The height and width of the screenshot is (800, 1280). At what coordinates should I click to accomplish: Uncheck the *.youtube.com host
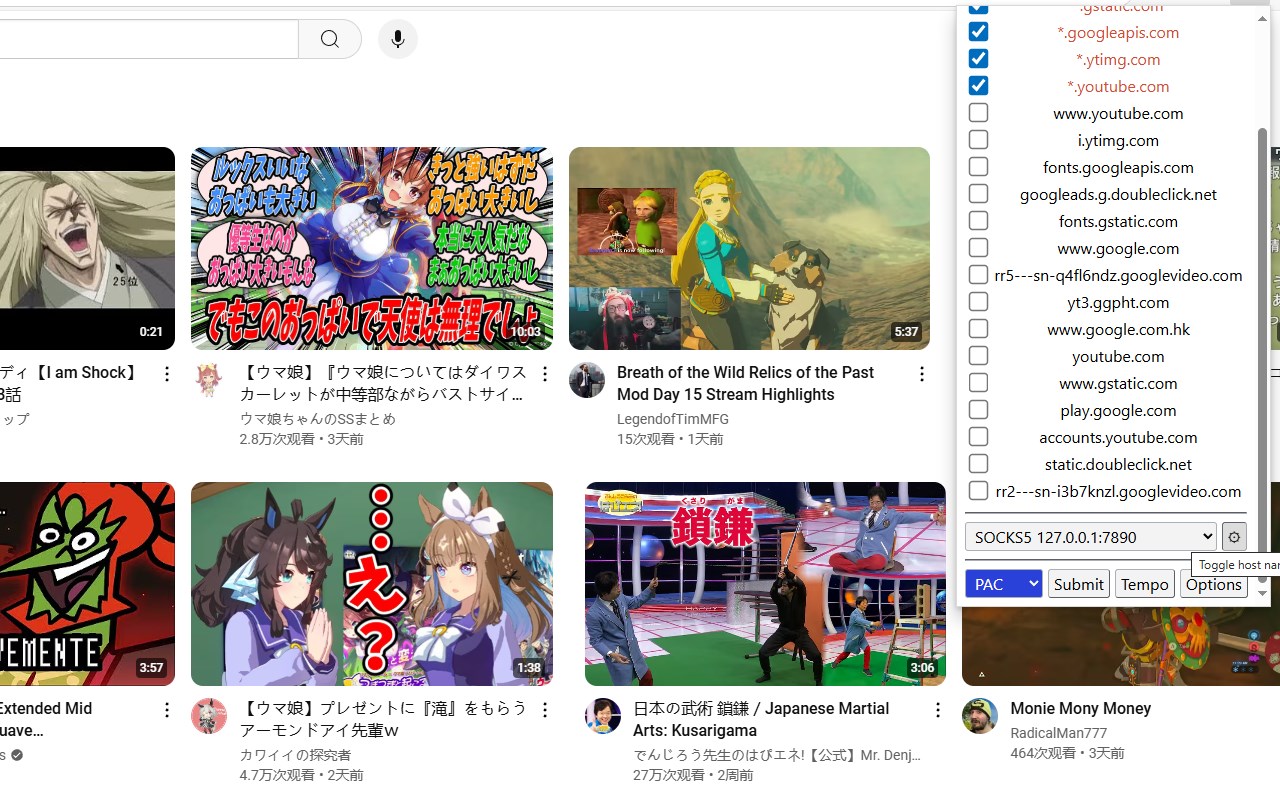tap(978, 86)
